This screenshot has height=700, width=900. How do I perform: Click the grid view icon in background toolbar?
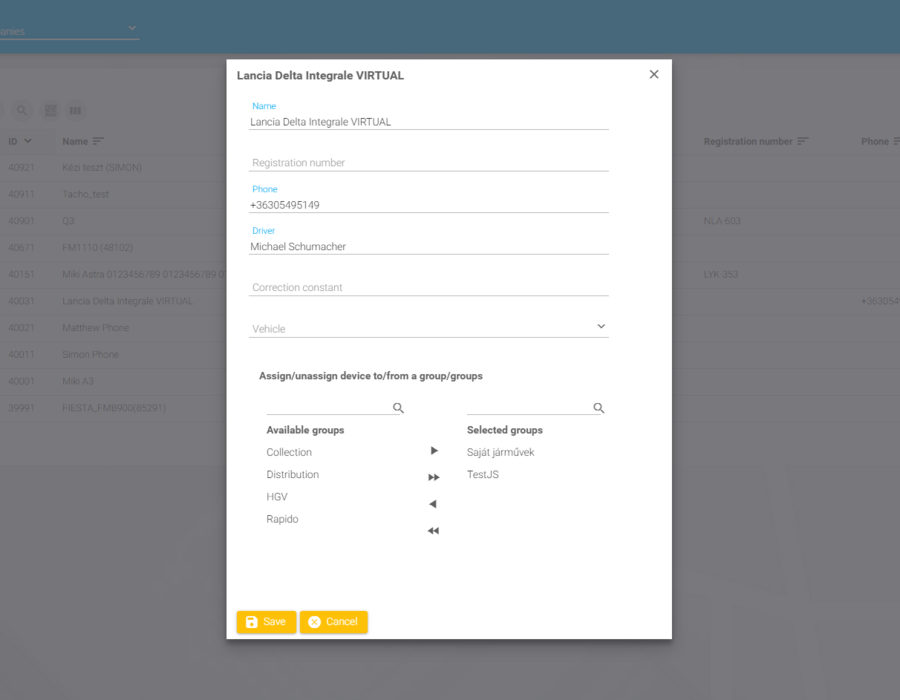[51, 110]
